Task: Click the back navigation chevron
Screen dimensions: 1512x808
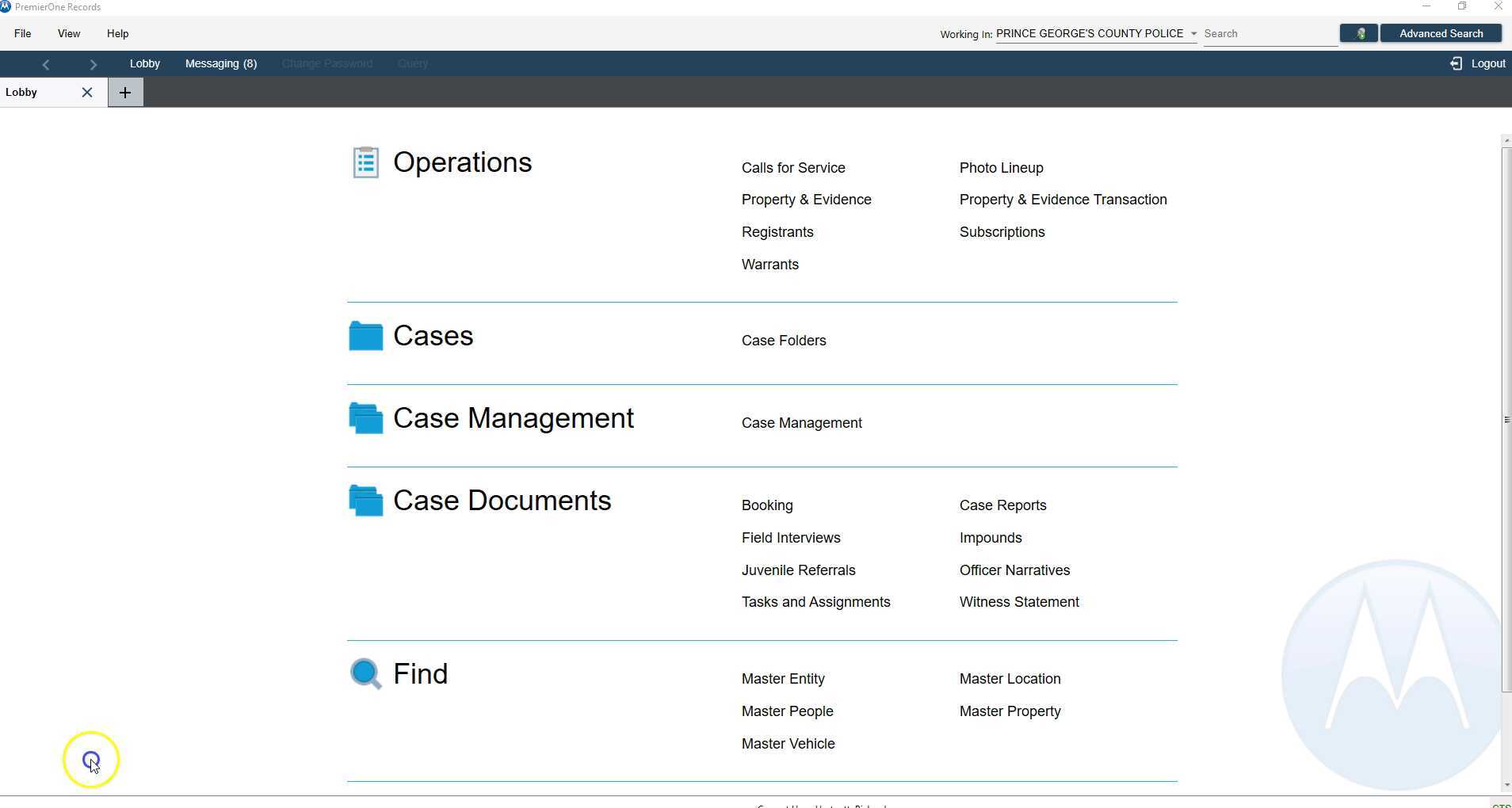Action: (45, 64)
